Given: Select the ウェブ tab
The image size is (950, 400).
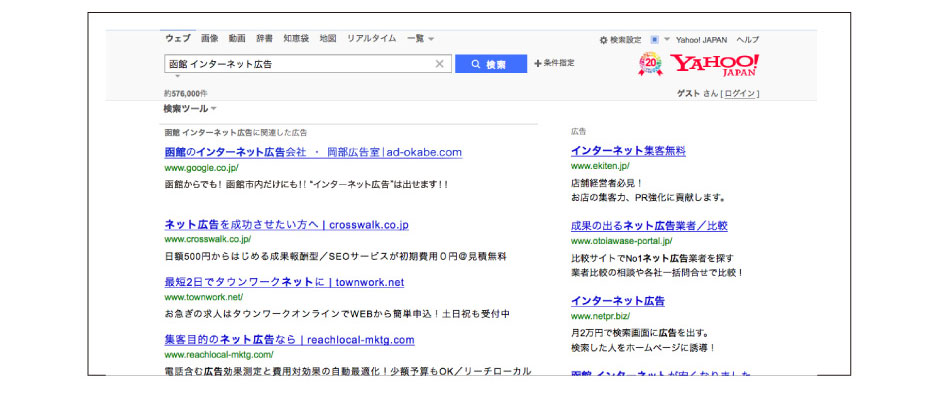Looking at the screenshot, I should [178, 38].
